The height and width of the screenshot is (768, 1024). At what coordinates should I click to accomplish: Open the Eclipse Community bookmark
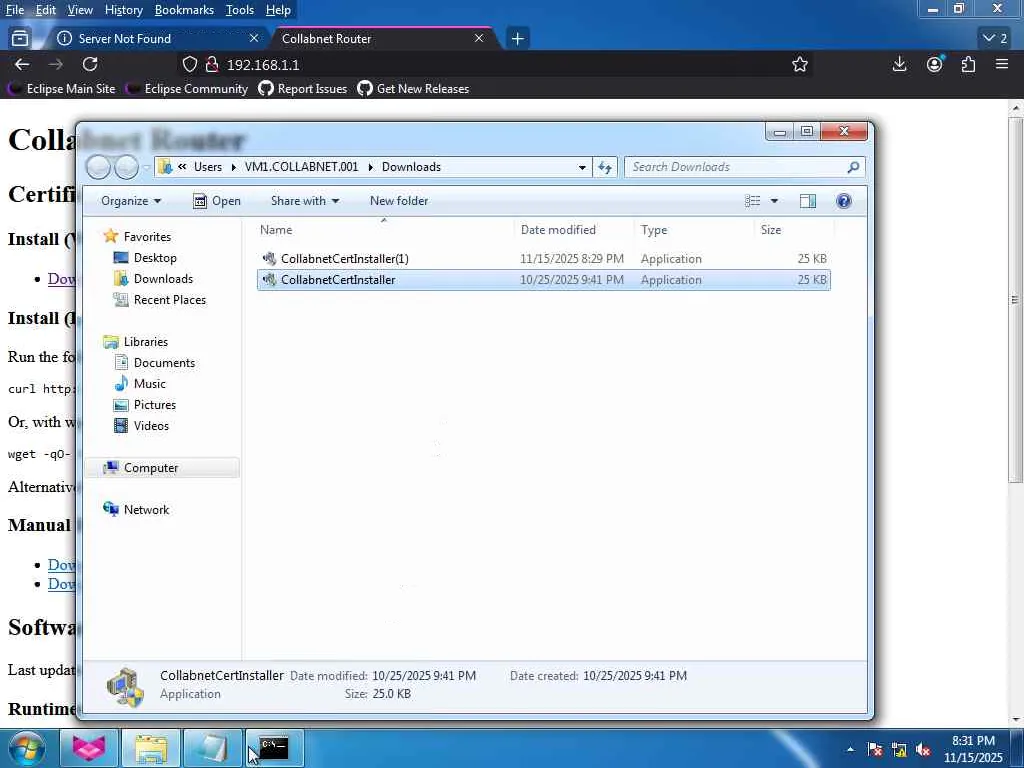188,89
